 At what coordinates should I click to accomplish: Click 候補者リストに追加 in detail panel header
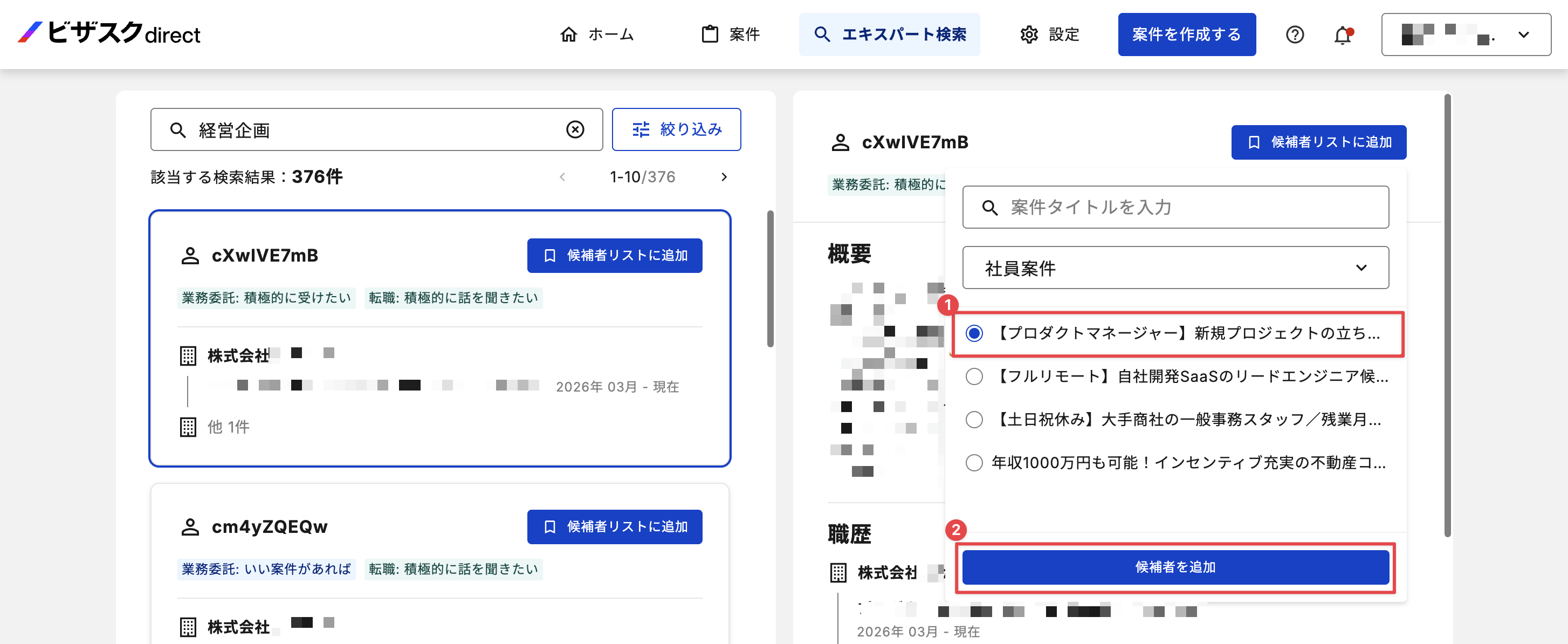click(1318, 142)
